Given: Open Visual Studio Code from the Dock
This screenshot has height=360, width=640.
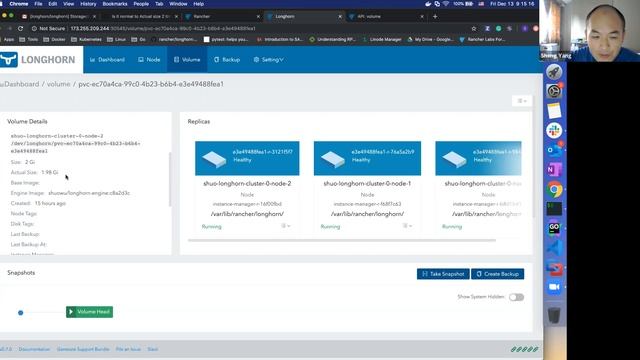Looking at the screenshot, I should click(x=554, y=248).
